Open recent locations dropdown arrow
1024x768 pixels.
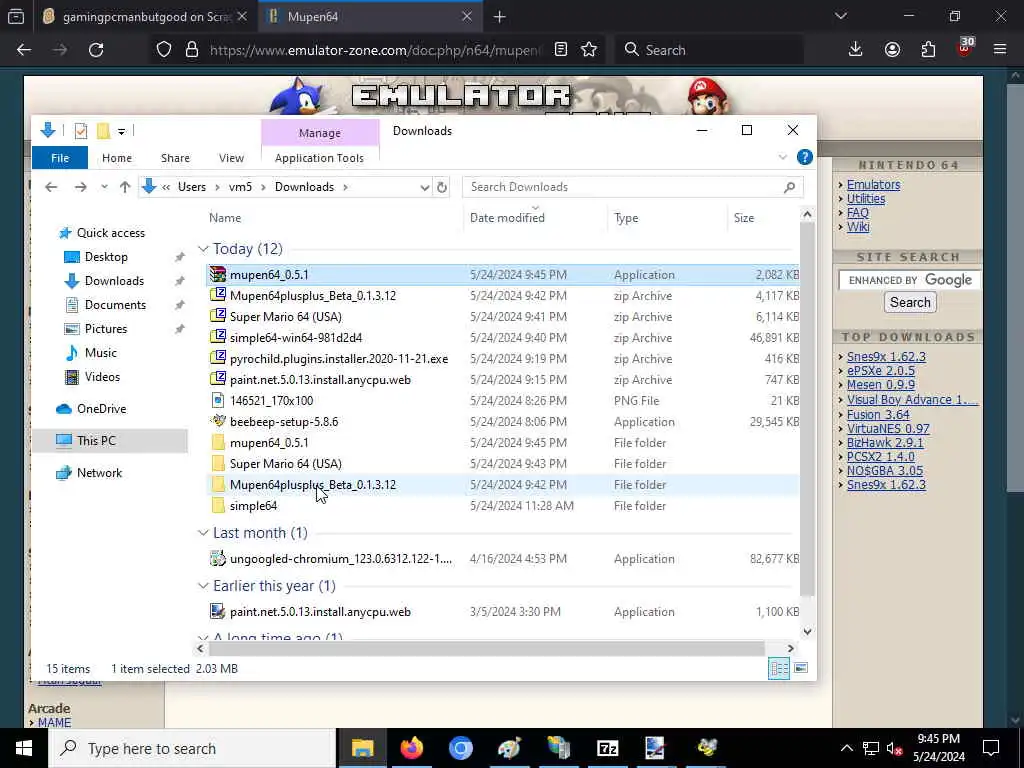104,187
